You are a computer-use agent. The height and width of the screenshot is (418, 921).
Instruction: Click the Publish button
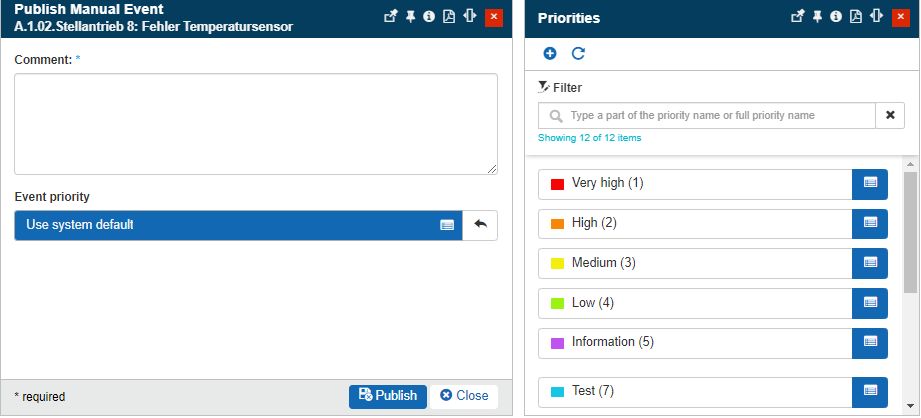coord(388,396)
